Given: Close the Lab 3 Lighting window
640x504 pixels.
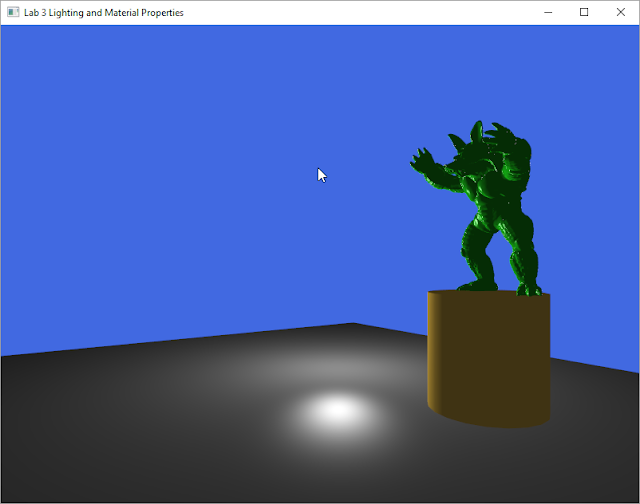Looking at the screenshot, I should click(x=620, y=12).
